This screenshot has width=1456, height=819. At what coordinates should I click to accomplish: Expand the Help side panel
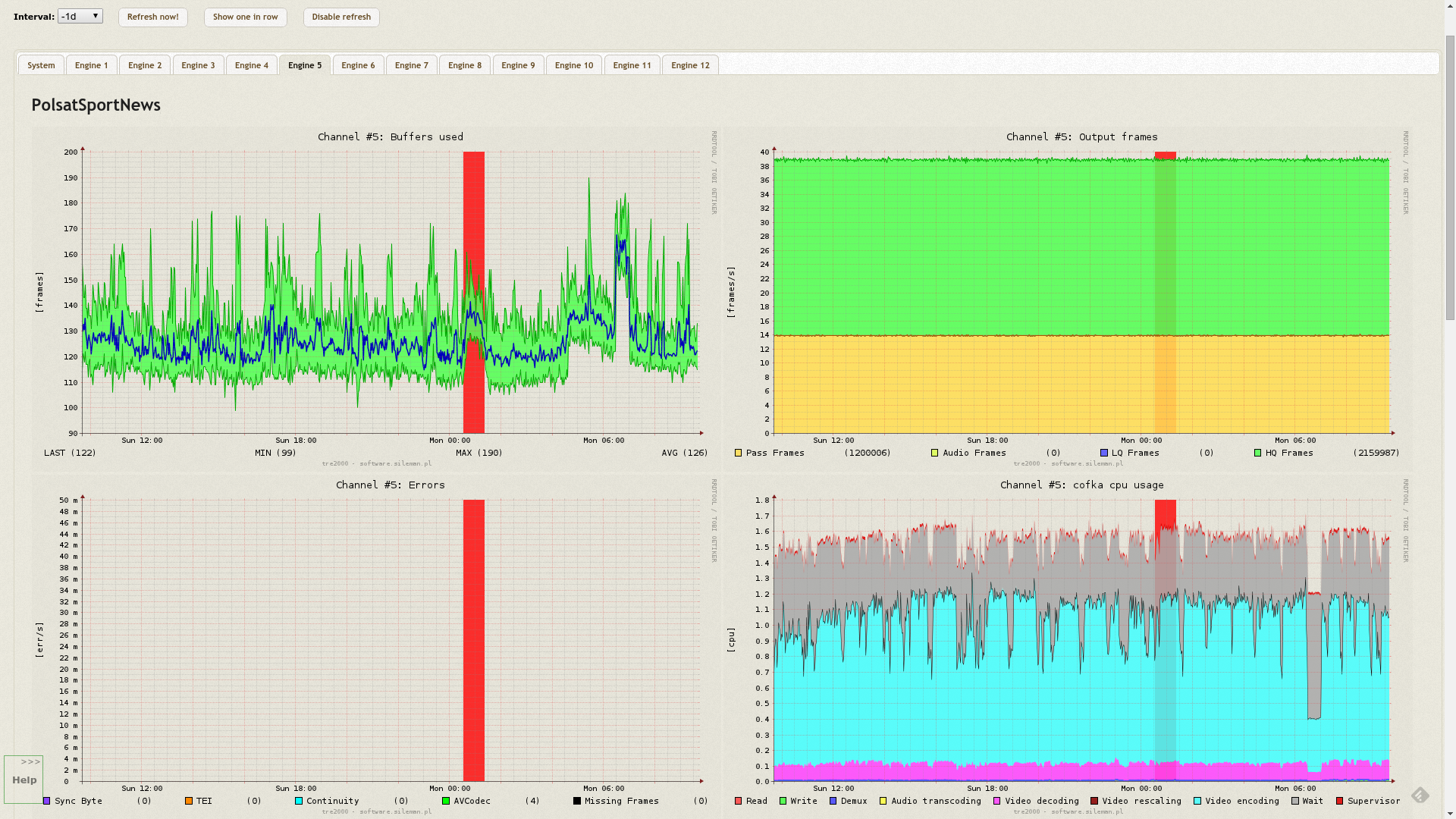(24, 779)
